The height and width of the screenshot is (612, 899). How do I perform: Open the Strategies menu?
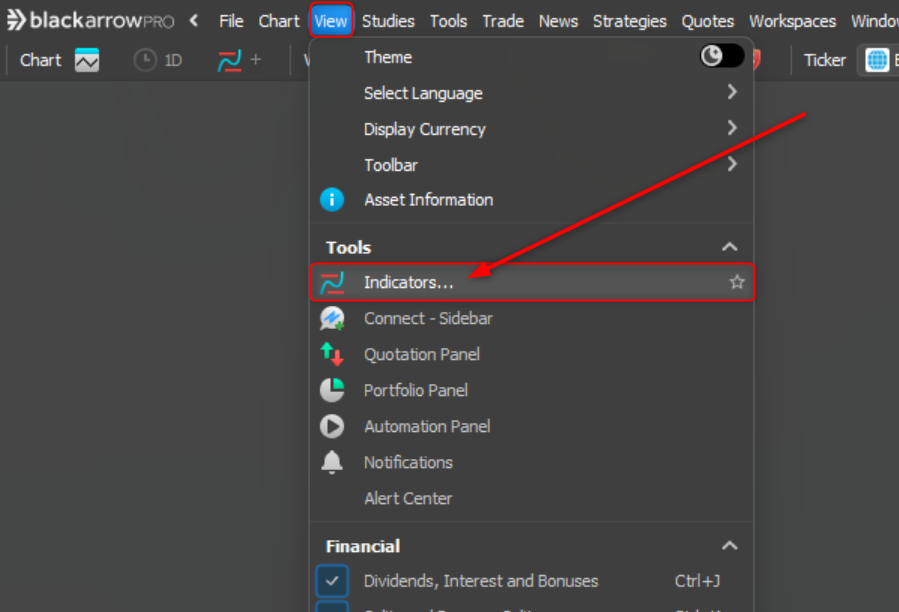pos(630,21)
